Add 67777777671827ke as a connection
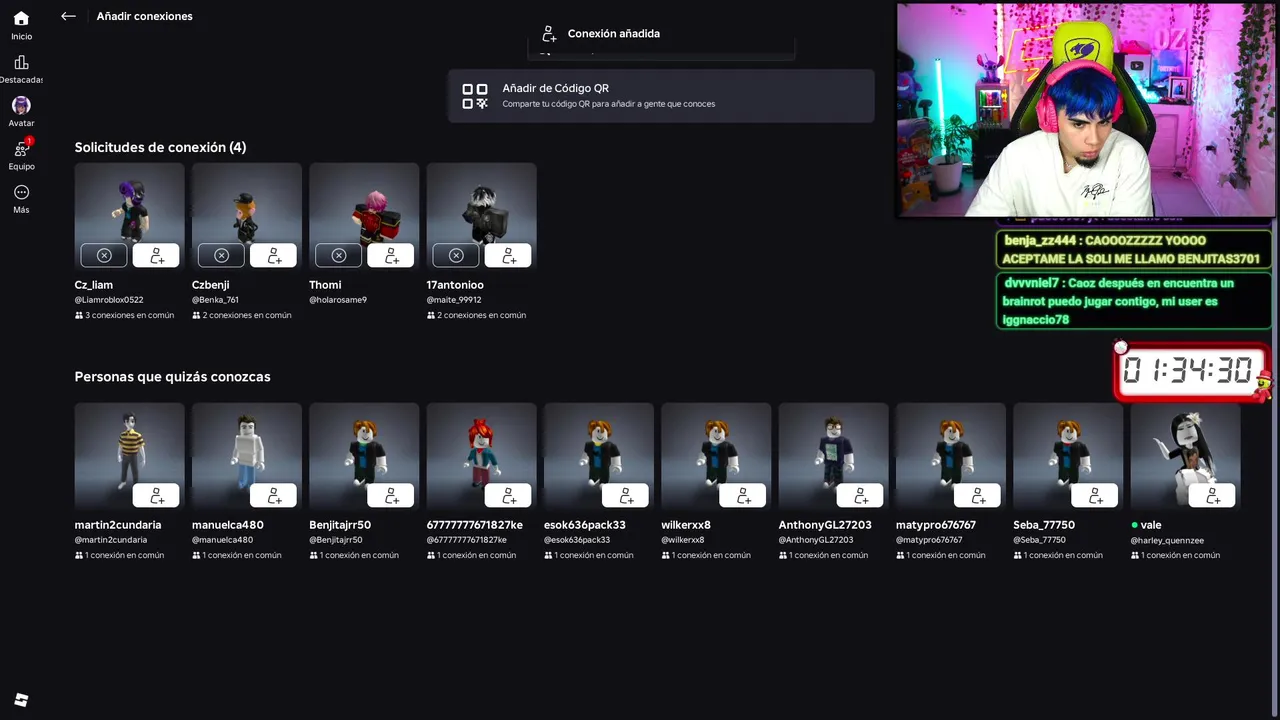 pyautogui.click(x=508, y=495)
